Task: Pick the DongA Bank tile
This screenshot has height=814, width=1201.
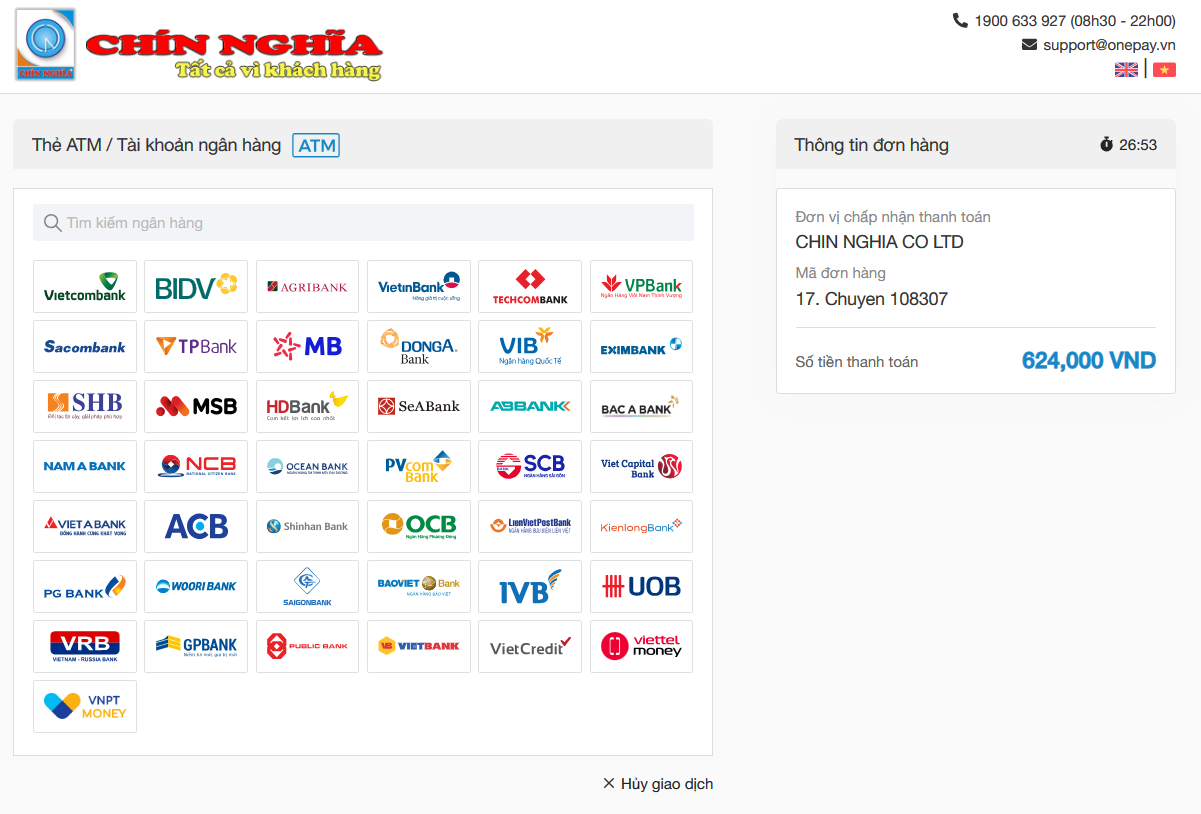Action: point(419,347)
